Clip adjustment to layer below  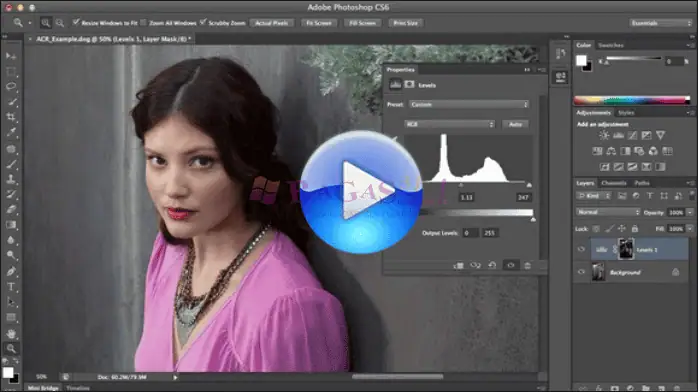(459, 265)
